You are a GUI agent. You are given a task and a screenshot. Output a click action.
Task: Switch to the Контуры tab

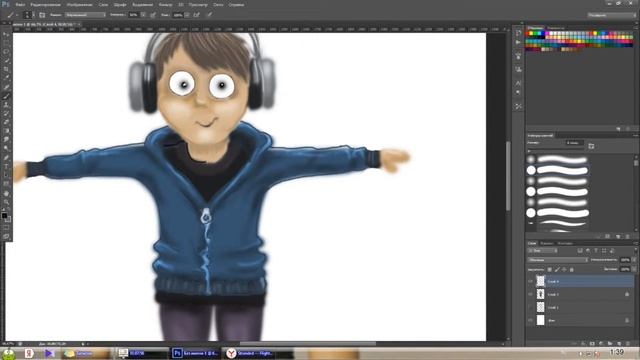[565, 243]
